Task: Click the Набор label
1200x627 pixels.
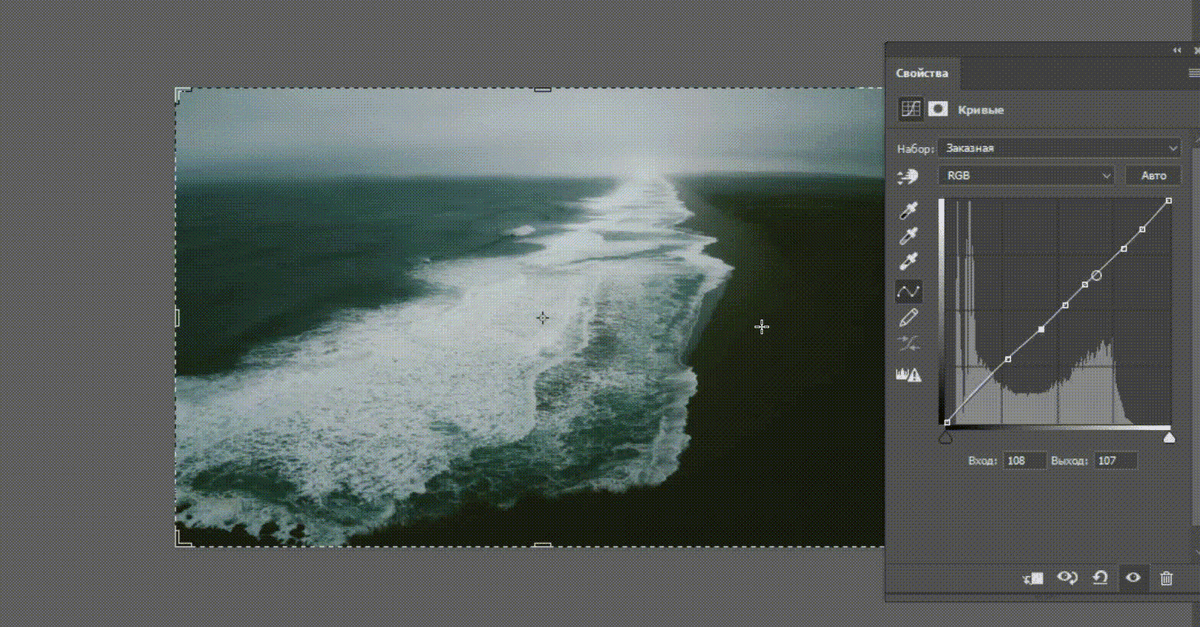Action: (x=915, y=149)
